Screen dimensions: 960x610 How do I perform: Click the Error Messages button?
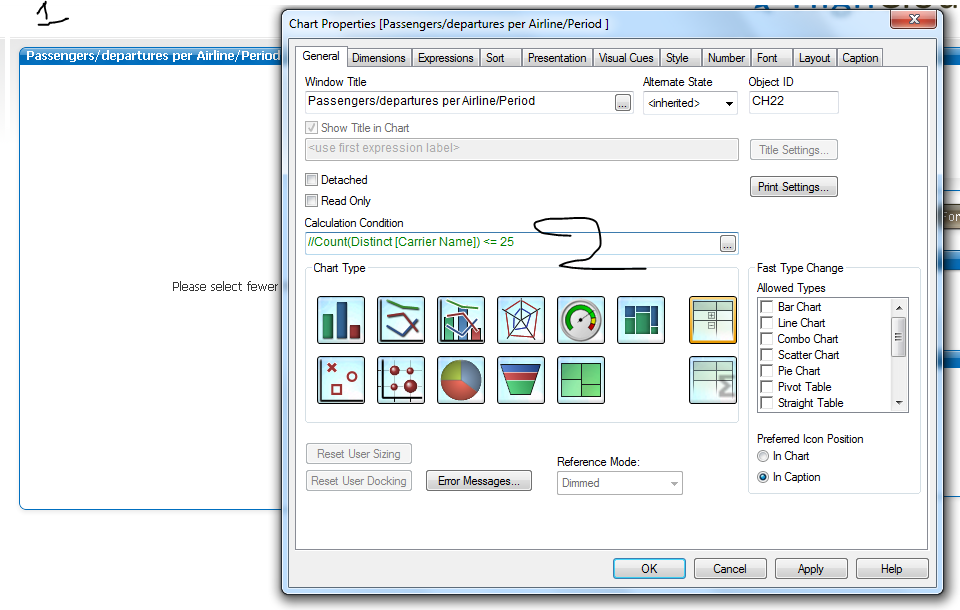[479, 481]
